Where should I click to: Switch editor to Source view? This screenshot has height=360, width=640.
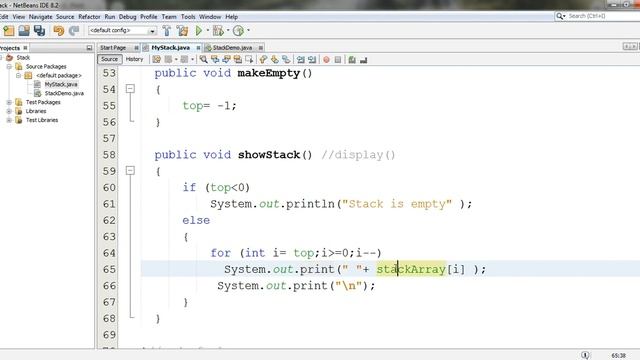109,59
